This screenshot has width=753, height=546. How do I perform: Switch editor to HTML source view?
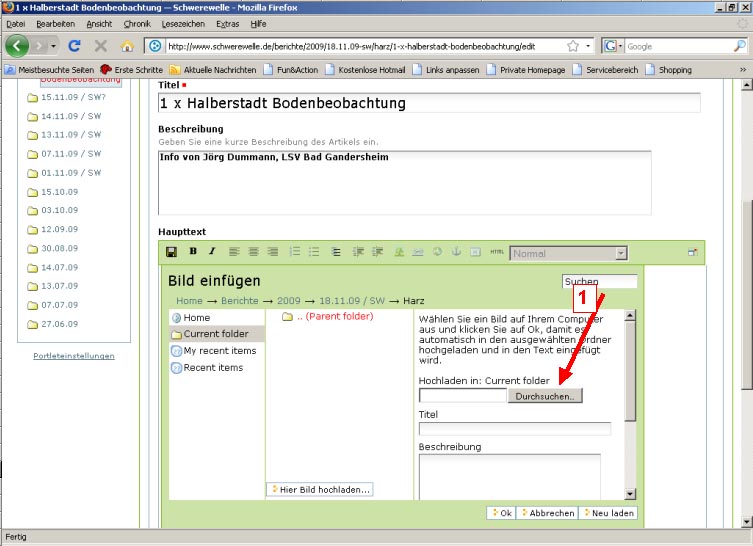(497, 253)
